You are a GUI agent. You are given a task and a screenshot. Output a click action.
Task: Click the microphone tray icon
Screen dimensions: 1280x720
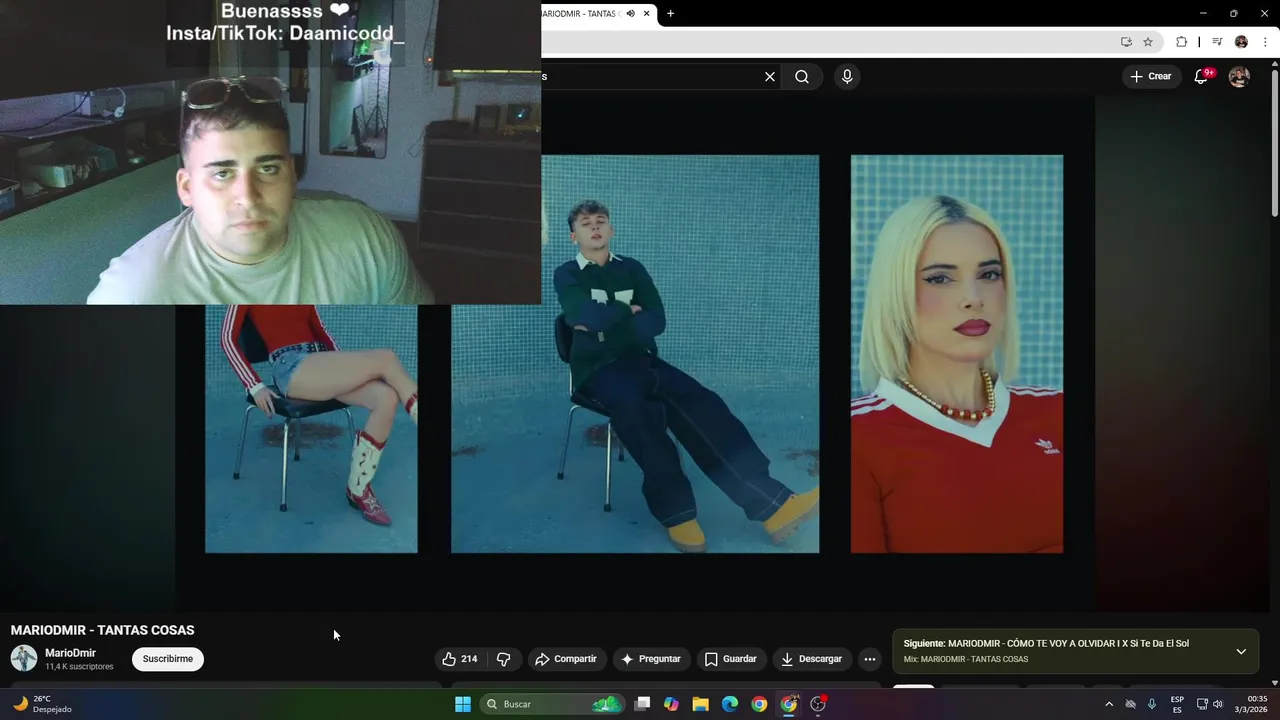pos(1152,704)
